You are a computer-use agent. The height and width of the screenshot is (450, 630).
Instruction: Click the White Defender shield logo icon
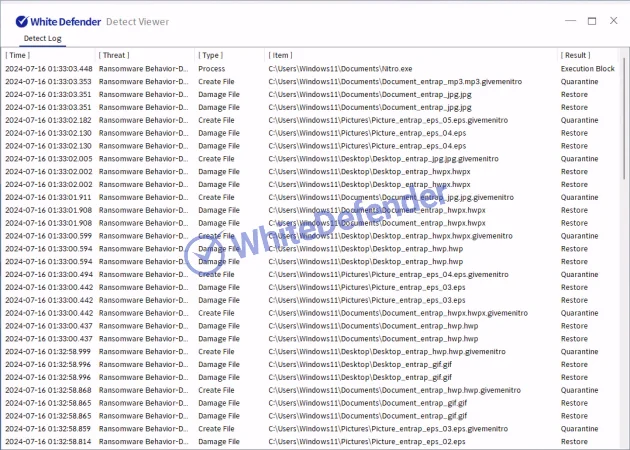click(x=21, y=21)
